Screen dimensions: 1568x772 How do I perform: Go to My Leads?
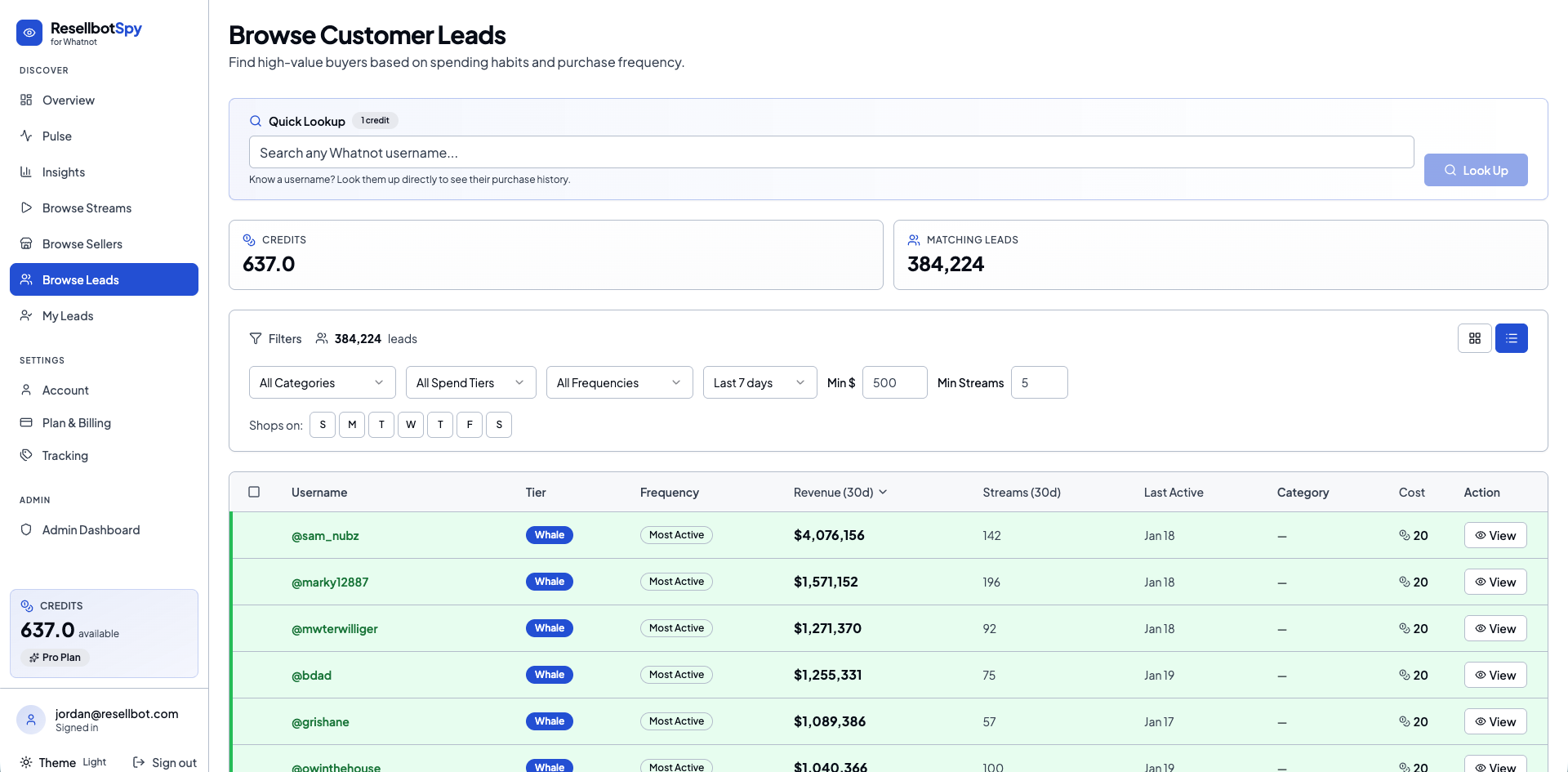tap(68, 315)
